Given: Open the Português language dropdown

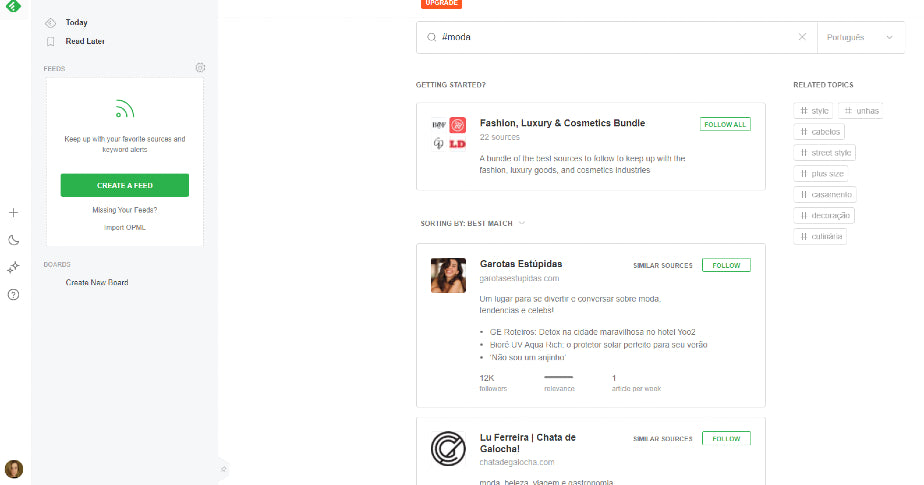Looking at the screenshot, I should [x=860, y=37].
